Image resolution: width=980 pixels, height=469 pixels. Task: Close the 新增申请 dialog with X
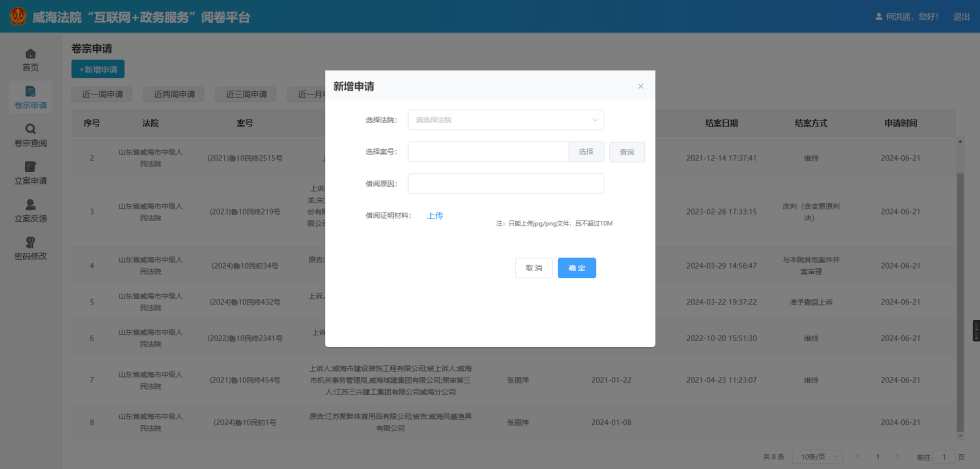pyautogui.click(x=641, y=87)
